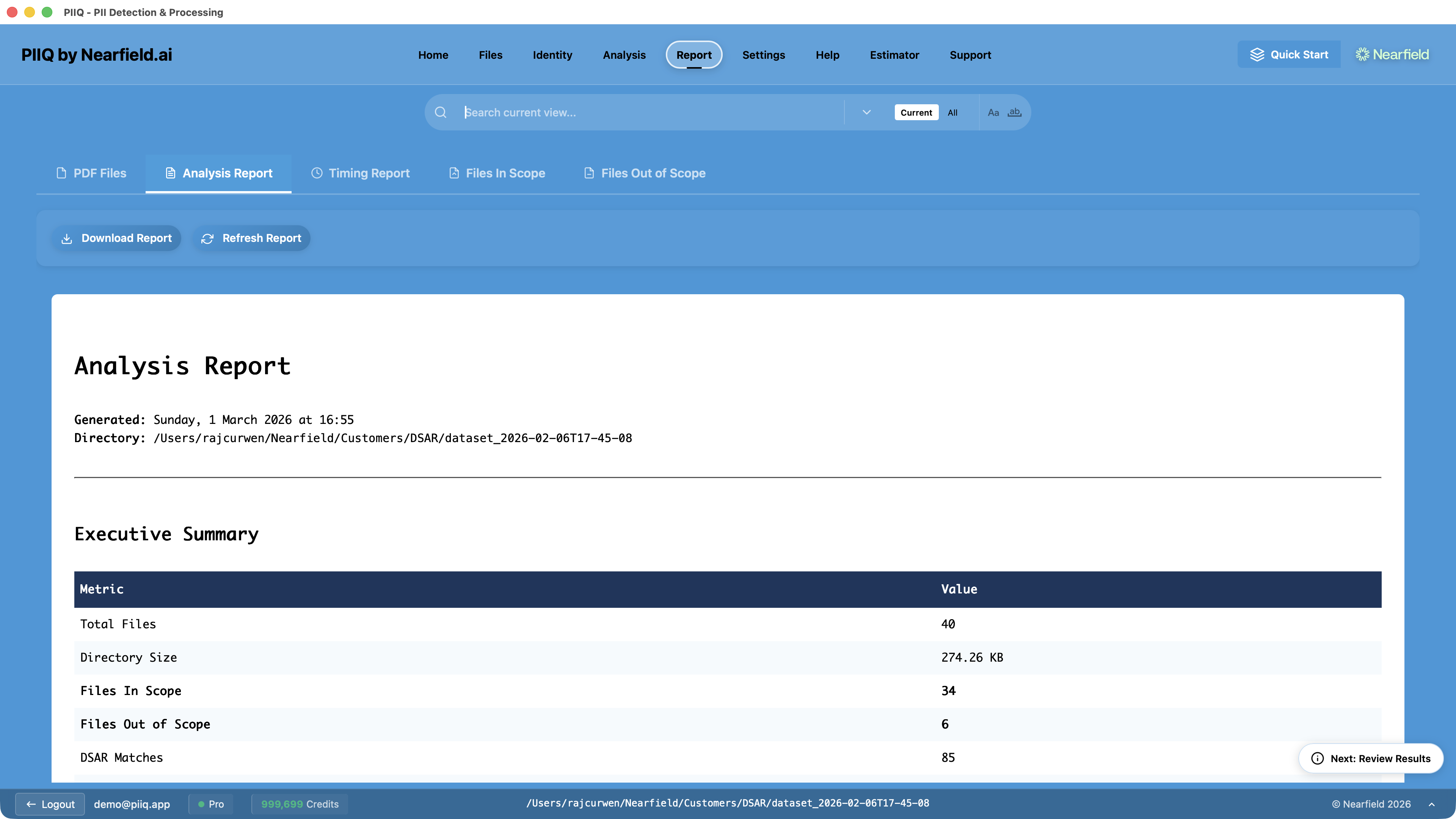Enable case-sensitive search with Aa toggle
1456x819 pixels.
point(994,113)
